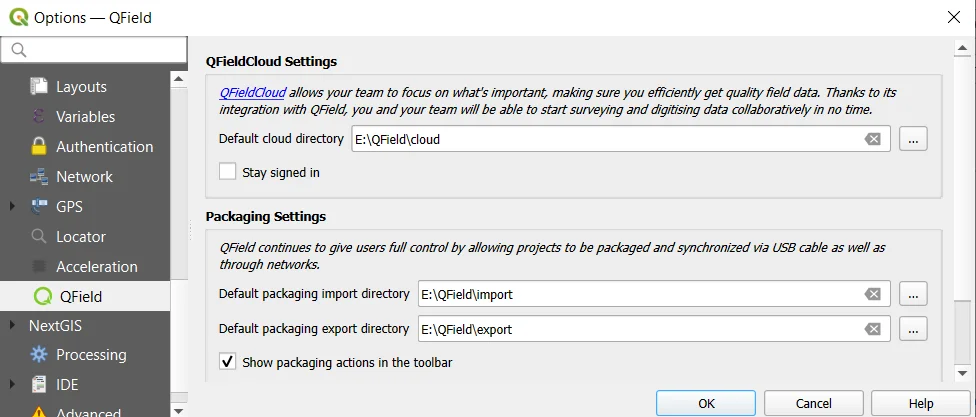This screenshot has height=417, width=976.
Task: Click the Network icon in sidebar
Action: tap(39, 176)
